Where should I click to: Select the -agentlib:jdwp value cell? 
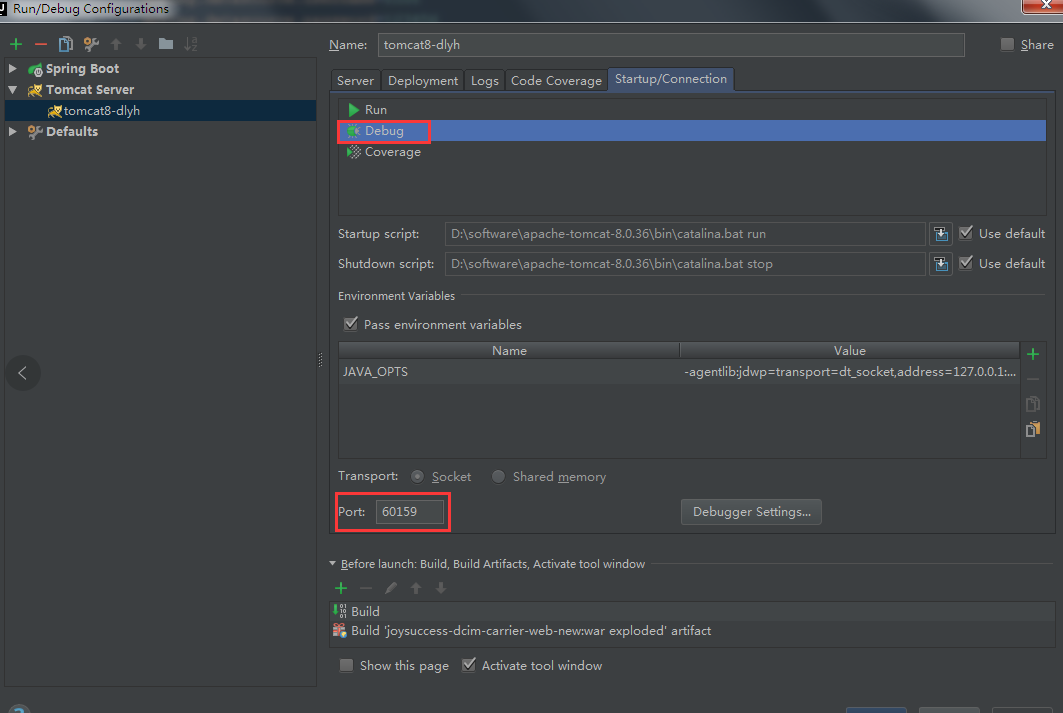[x=849, y=372]
